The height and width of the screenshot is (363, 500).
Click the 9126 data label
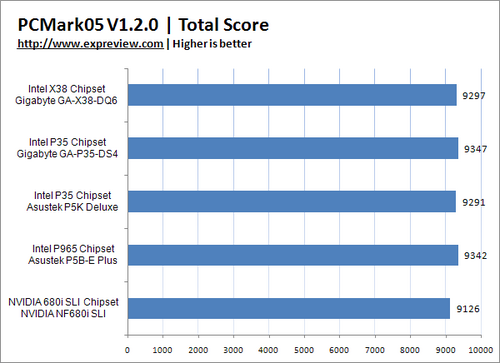coord(468,309)
